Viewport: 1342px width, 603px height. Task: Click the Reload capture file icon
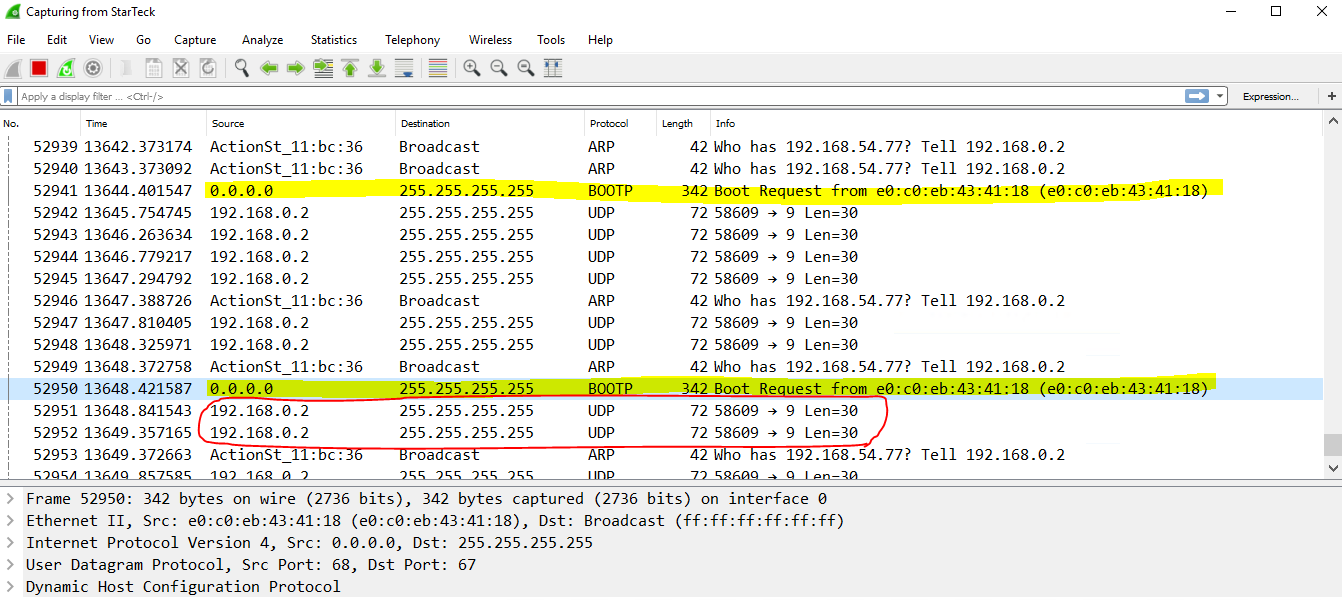coord(208,68)
